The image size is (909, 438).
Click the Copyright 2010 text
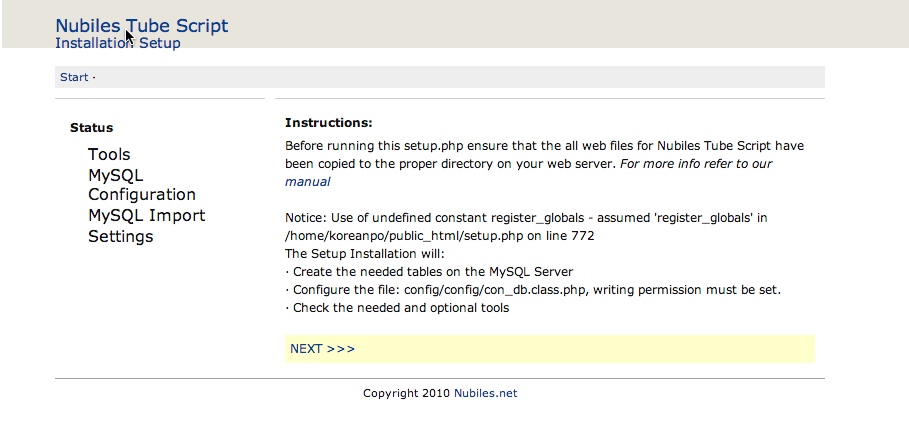tap(406, 393)
